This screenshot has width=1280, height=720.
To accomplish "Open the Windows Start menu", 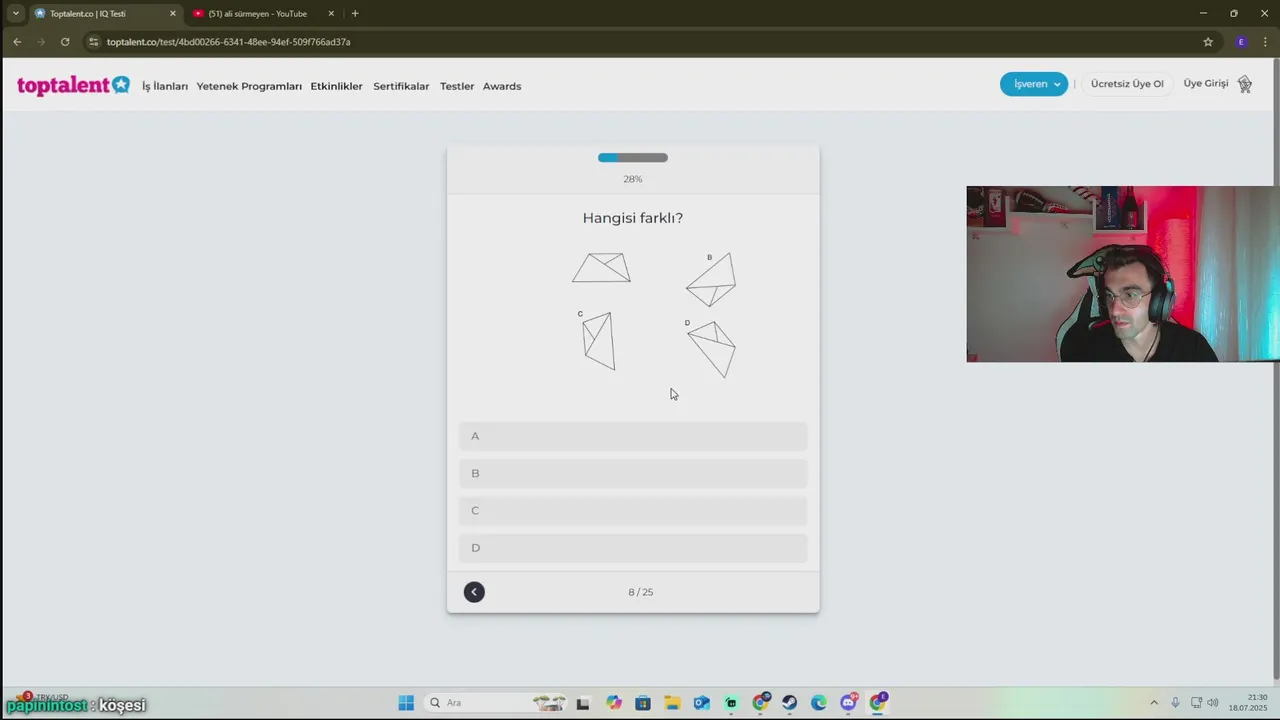I will coord(406,703).
